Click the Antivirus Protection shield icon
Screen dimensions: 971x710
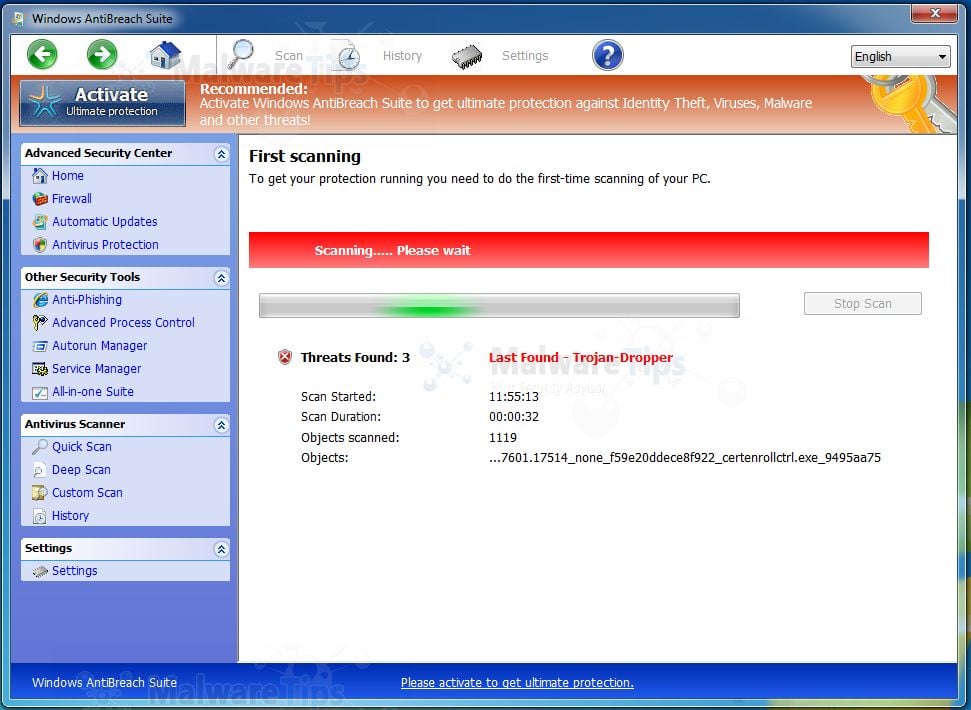(x=40, y=245)
